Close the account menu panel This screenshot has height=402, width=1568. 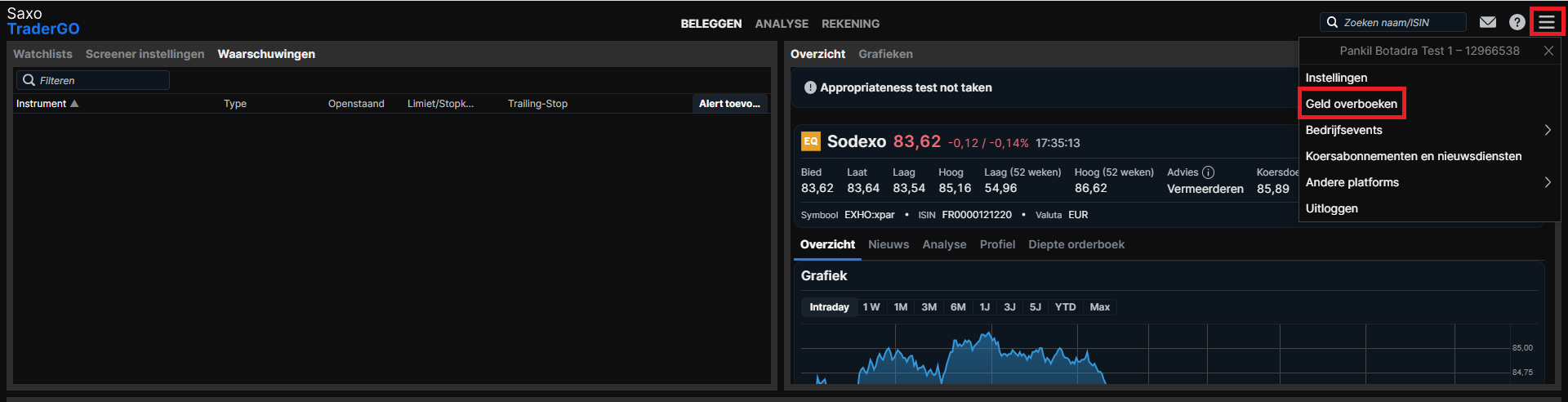coord(1548,51)
